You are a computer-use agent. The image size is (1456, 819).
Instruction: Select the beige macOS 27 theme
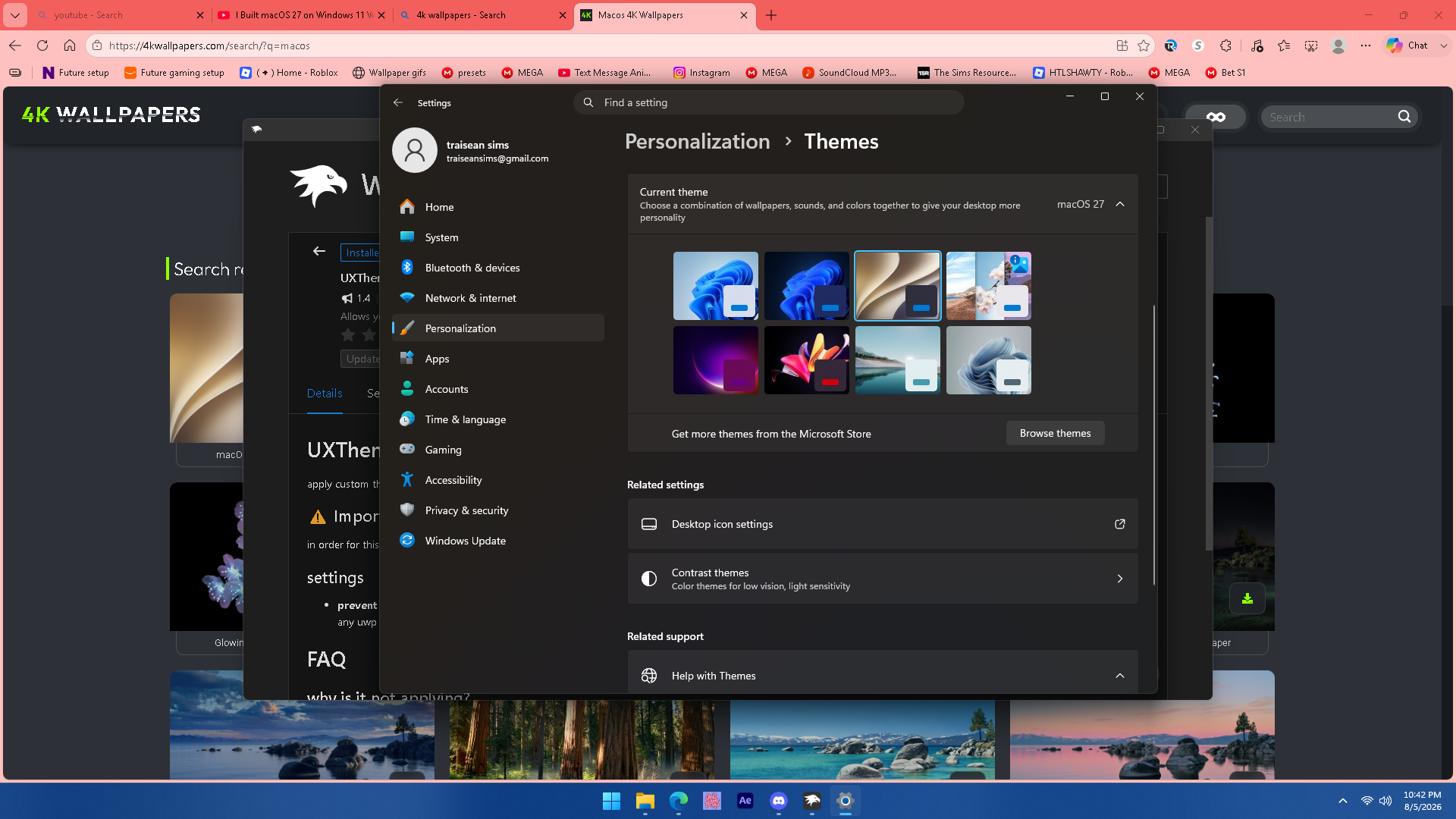click(x=897, y=286)
